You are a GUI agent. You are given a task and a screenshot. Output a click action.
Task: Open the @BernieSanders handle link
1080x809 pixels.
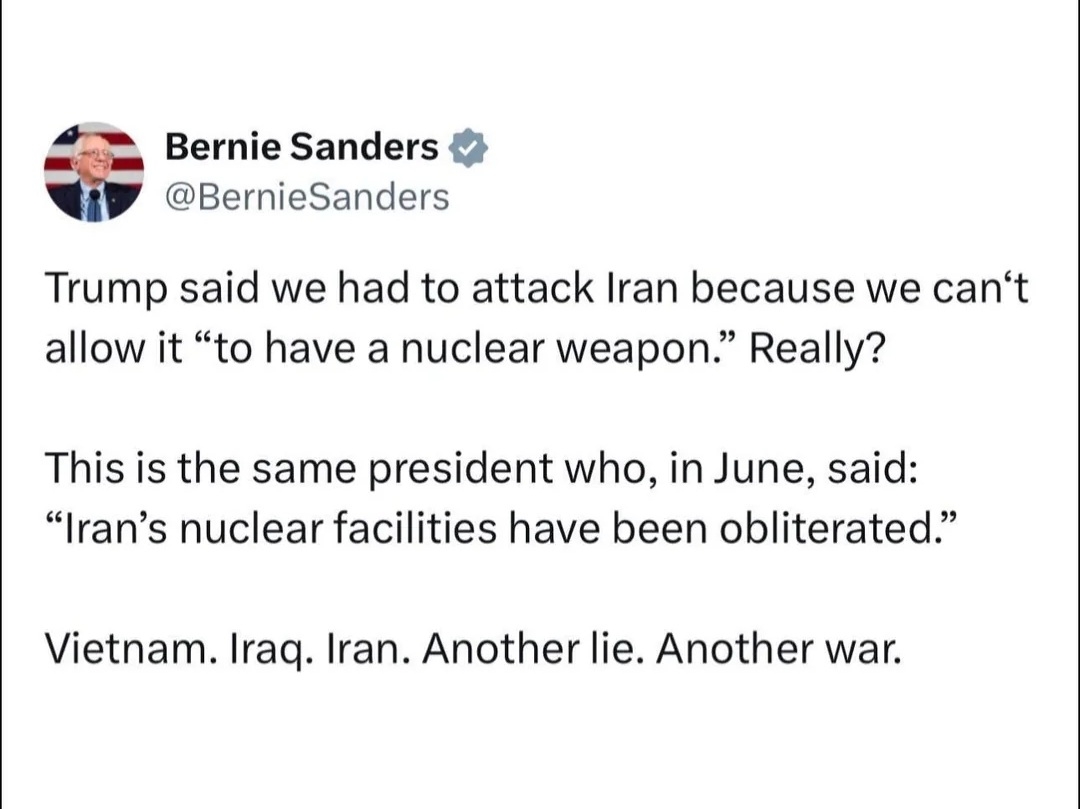(307, 197)
